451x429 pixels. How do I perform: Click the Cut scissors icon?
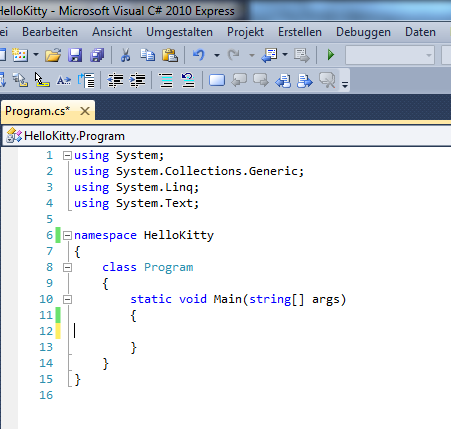[125, 55]
